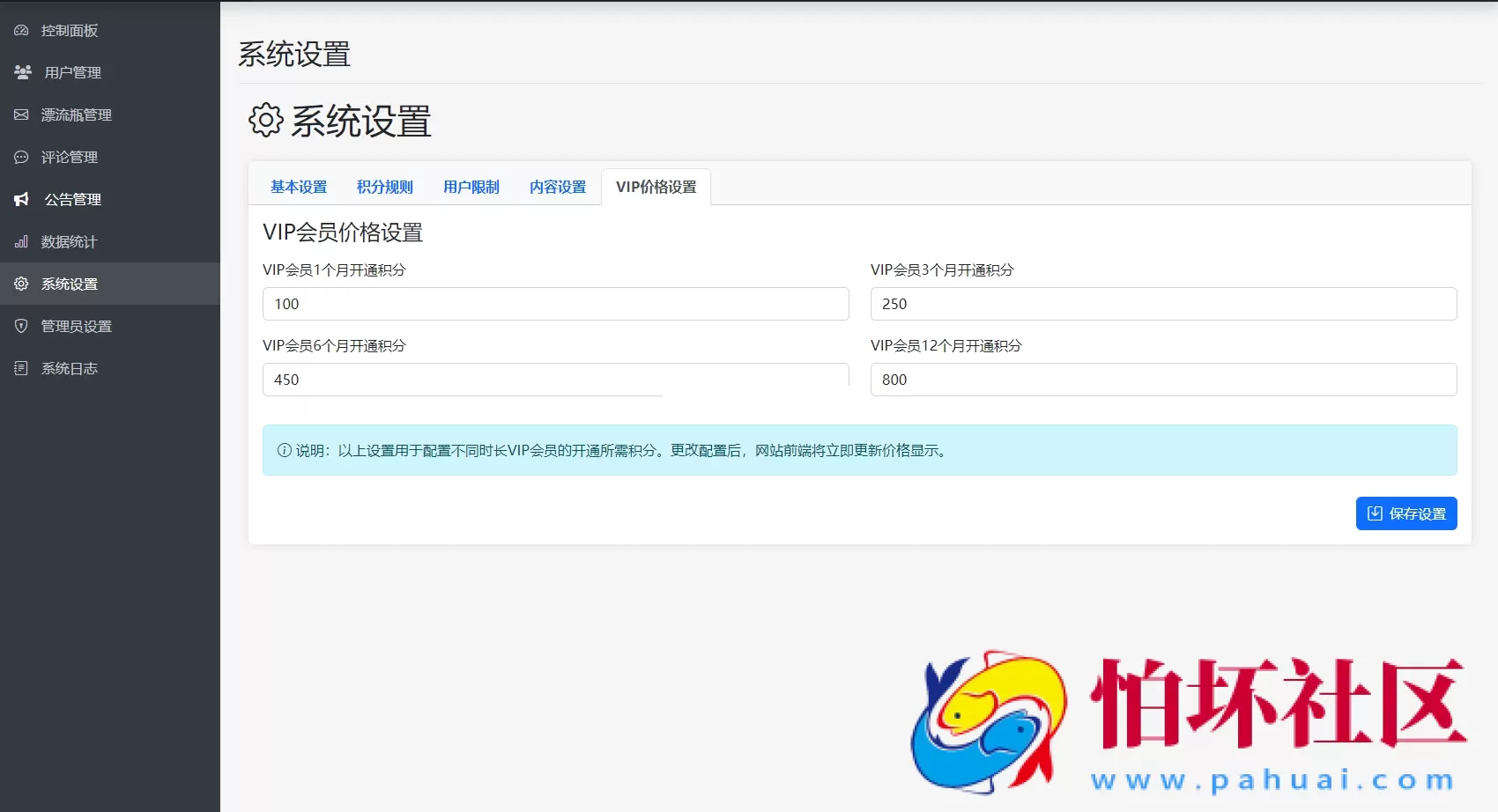Select the megaphone icon for 公告管理
Screen dimensions: 1498x812
tap(21, 199)
